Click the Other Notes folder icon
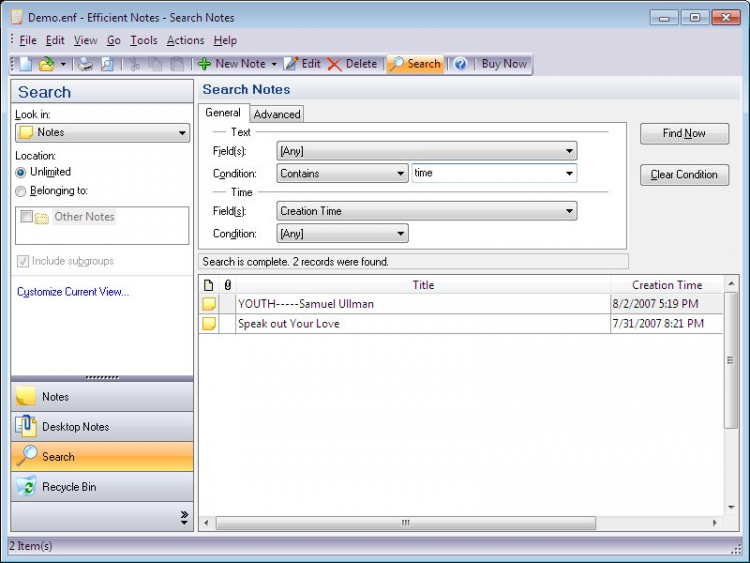The height and width of the screenshot is (563, 750). [42, 218]
